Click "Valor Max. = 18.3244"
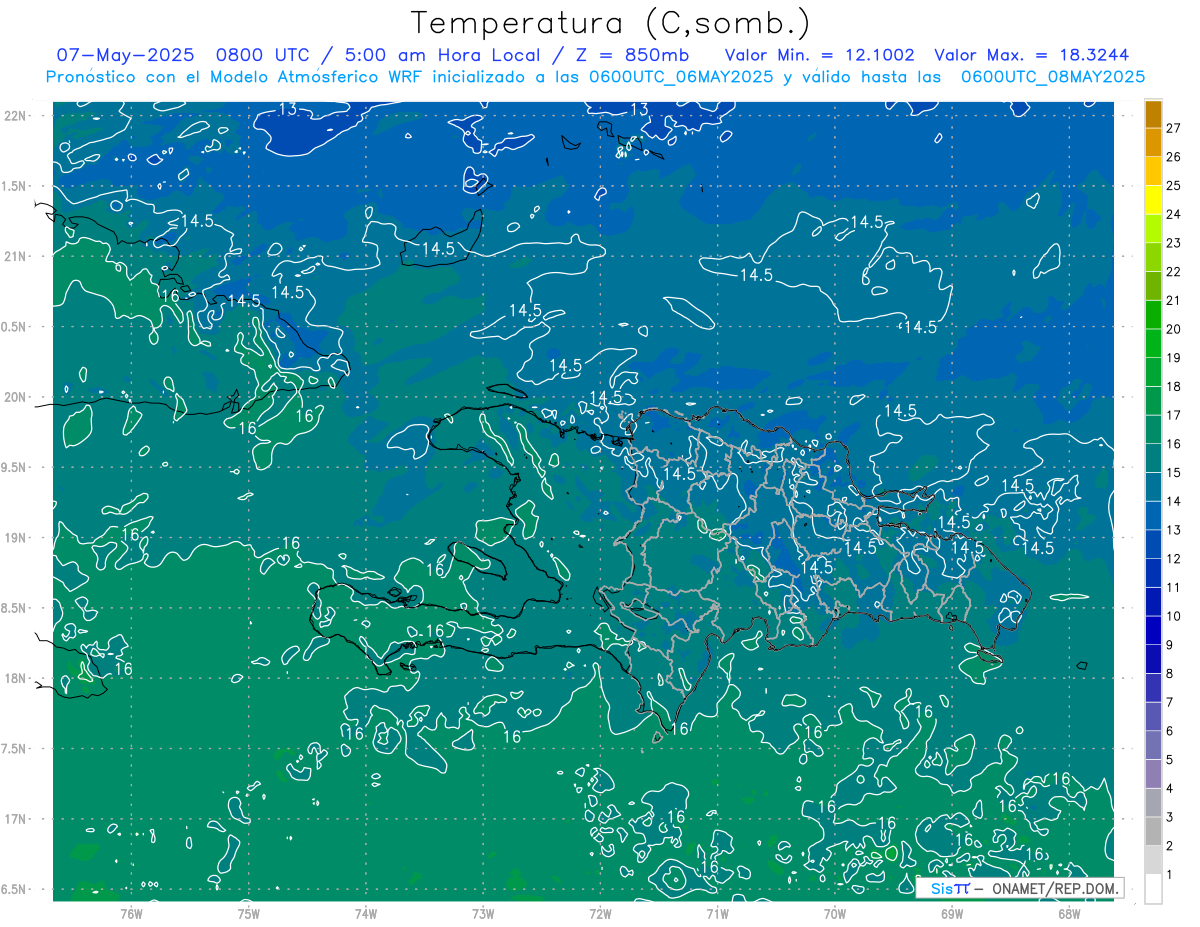Screen dimensions: 1200x927 tap(1031, 55)
